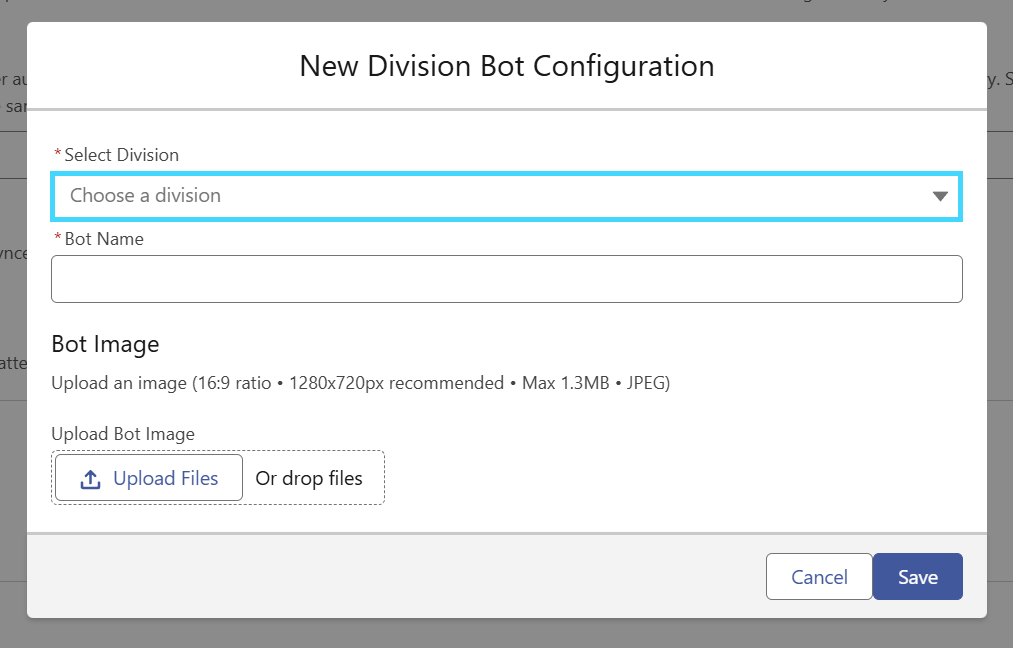Image resolution: width=1013 pixels, height=648 pixels.
Task: Click the 'Select Division' label
Action: tap(121, 155)
